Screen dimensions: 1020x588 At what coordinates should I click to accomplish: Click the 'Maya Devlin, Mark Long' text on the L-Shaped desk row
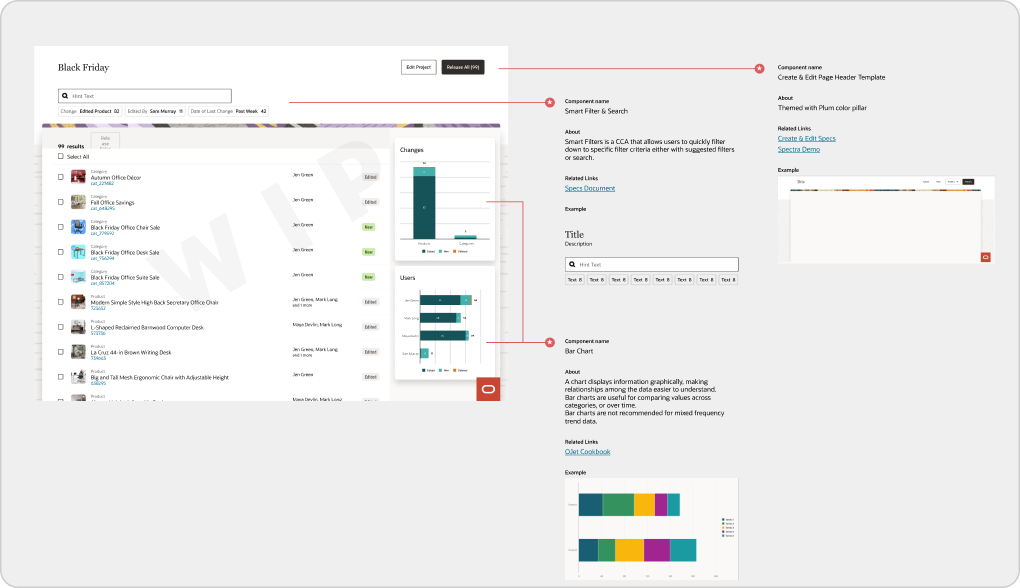pyautogui.click(x=317, y=325)
